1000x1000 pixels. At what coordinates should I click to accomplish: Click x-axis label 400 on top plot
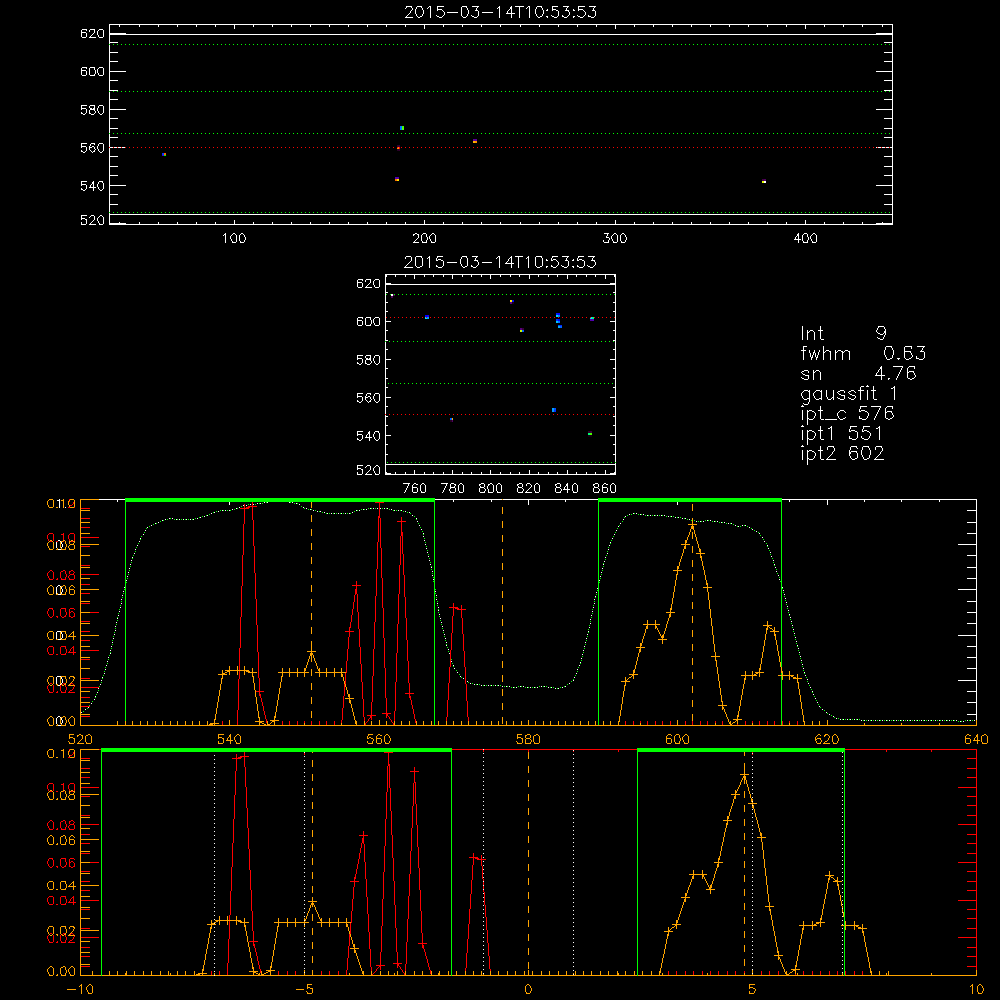805,239
